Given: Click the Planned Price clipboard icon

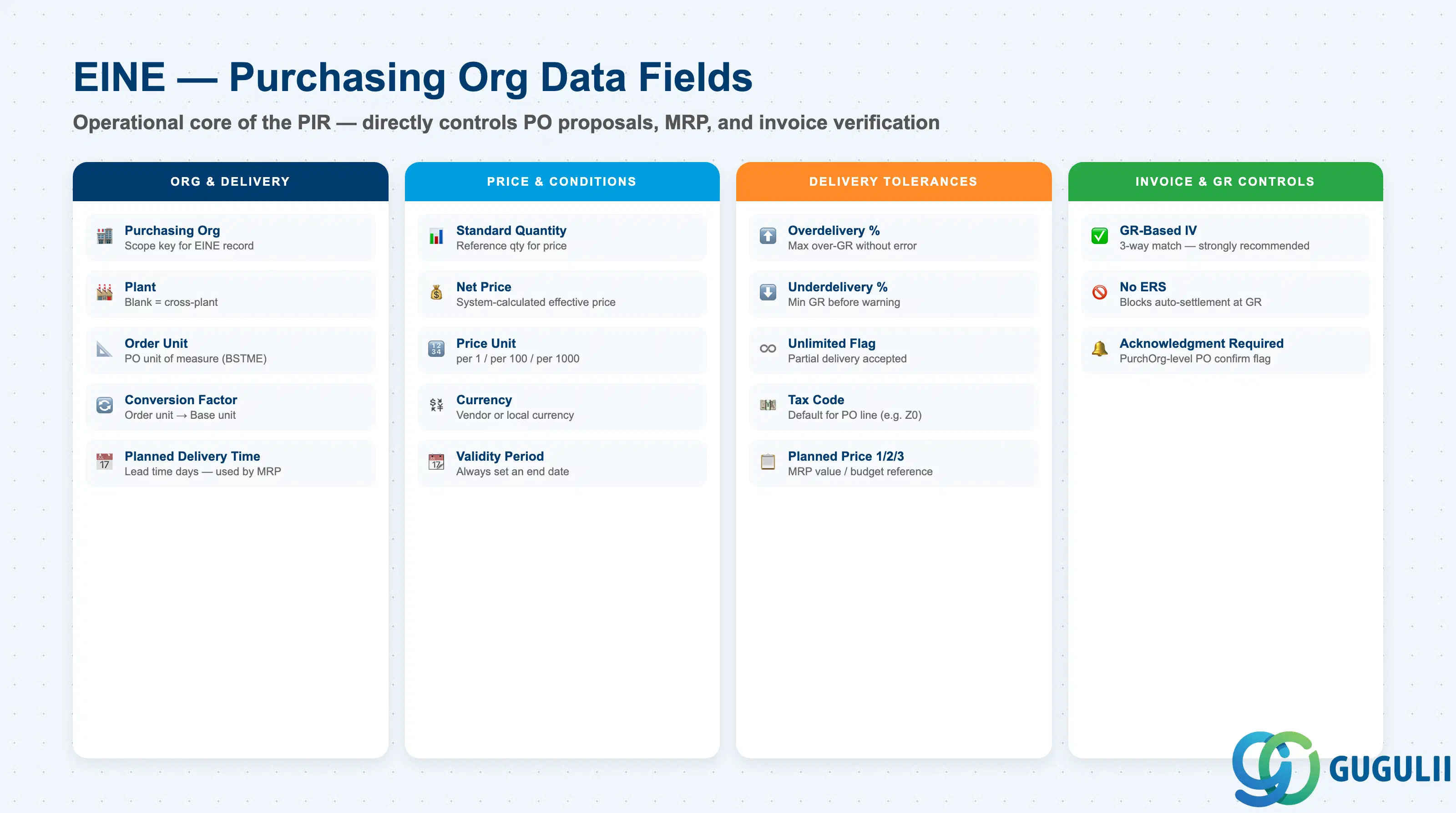Looking at the screenshot, I should 768,462.
